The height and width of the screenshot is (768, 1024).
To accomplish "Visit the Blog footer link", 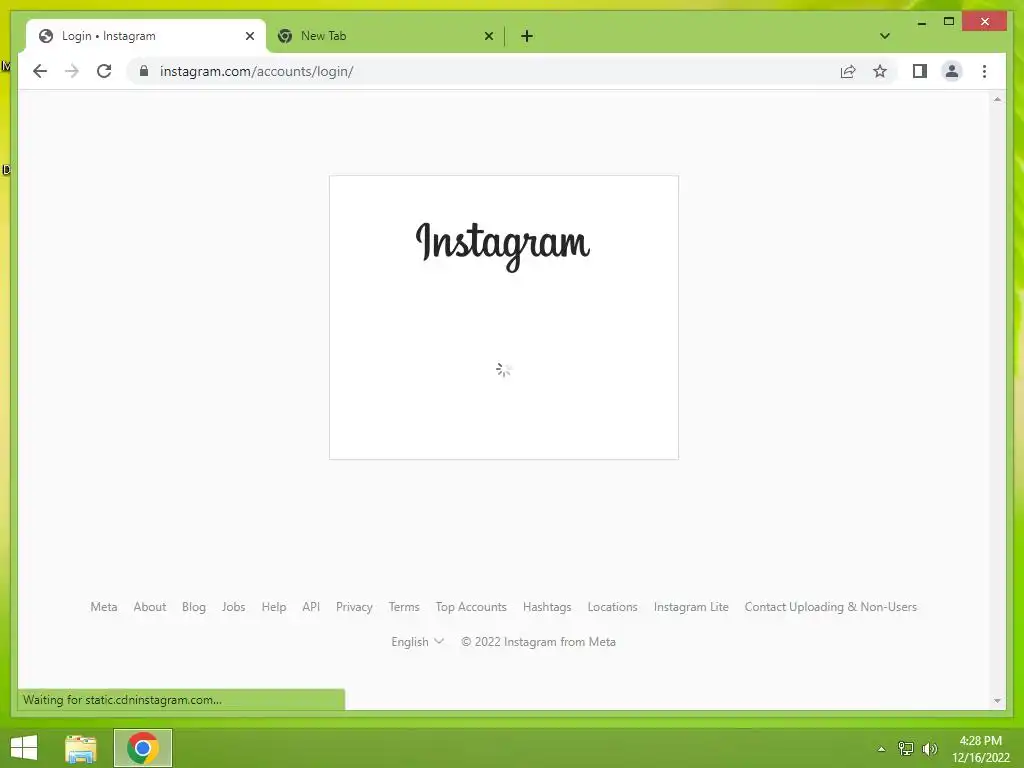I will tap(194, 607).
